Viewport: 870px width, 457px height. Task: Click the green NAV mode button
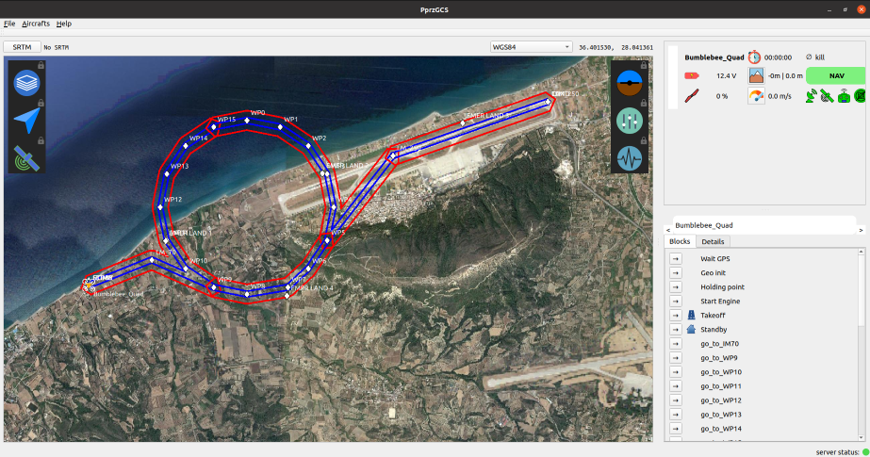point(836,76)
